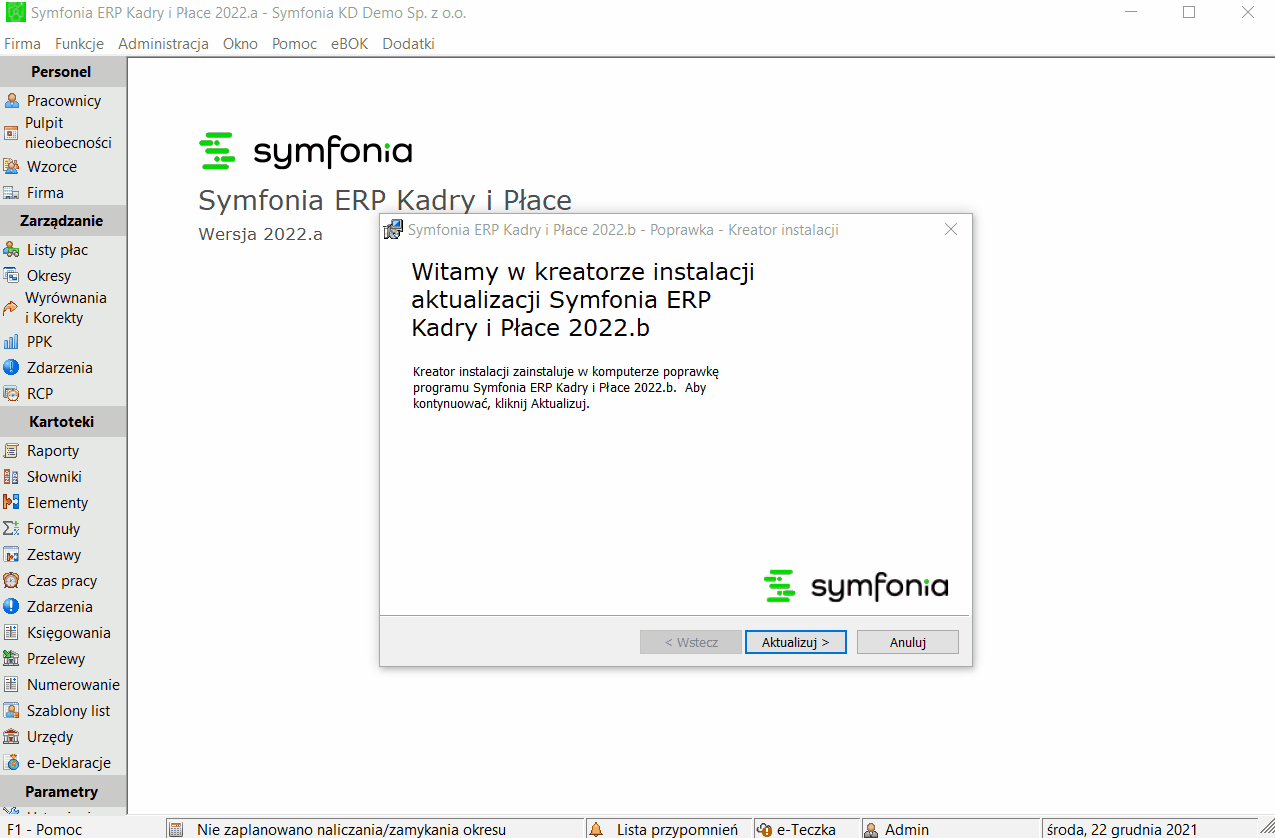Click the Raporty sidebar icon
The image size is (1275, 838).
[x=12, y=451]
